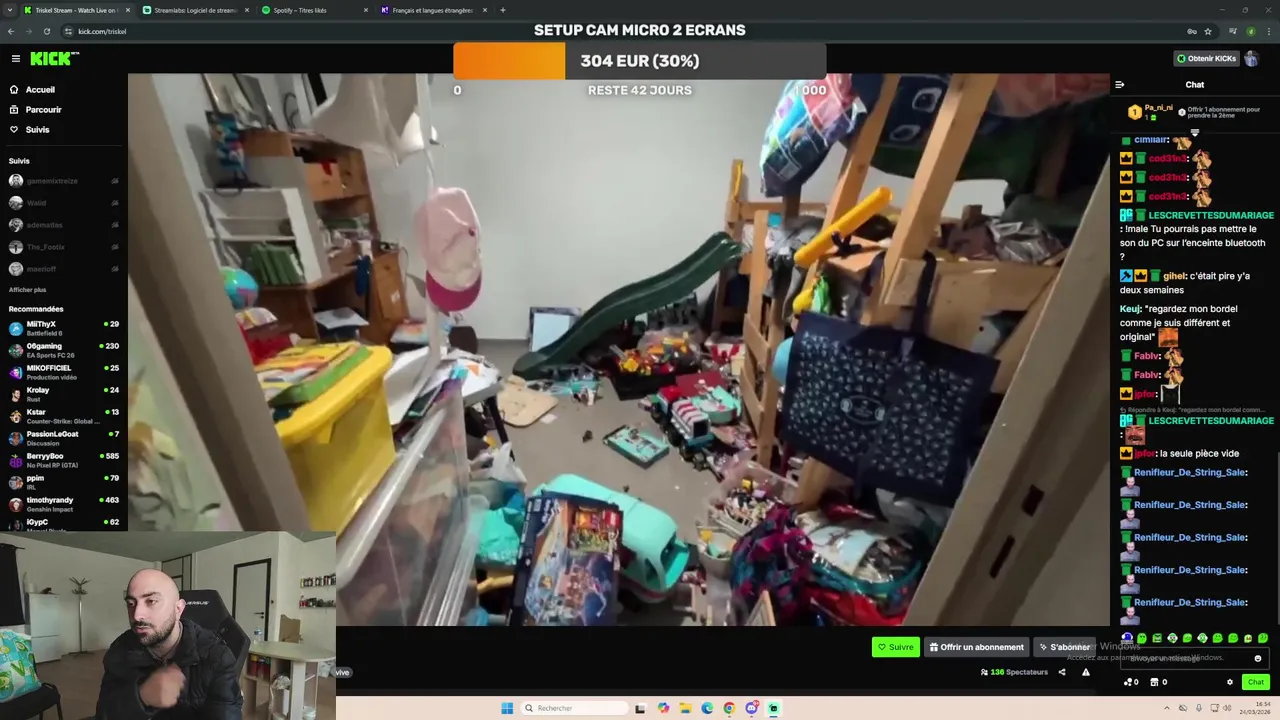The width and height of the screenshot is (1280, 720).
Task: Open Chrome from the taskbar
Action: [729, 708]
